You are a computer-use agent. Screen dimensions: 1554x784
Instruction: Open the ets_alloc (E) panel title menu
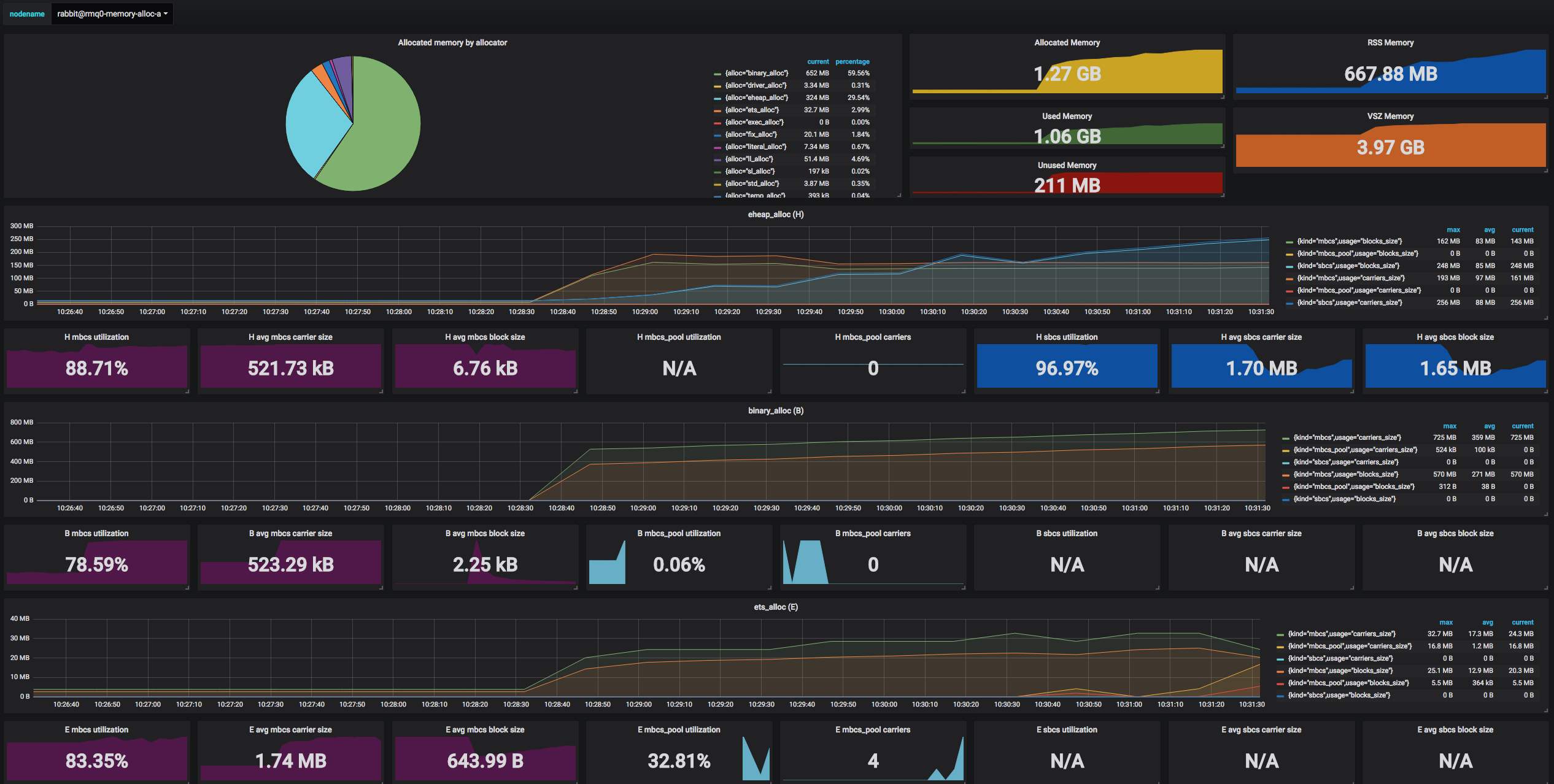coord(775,607)
